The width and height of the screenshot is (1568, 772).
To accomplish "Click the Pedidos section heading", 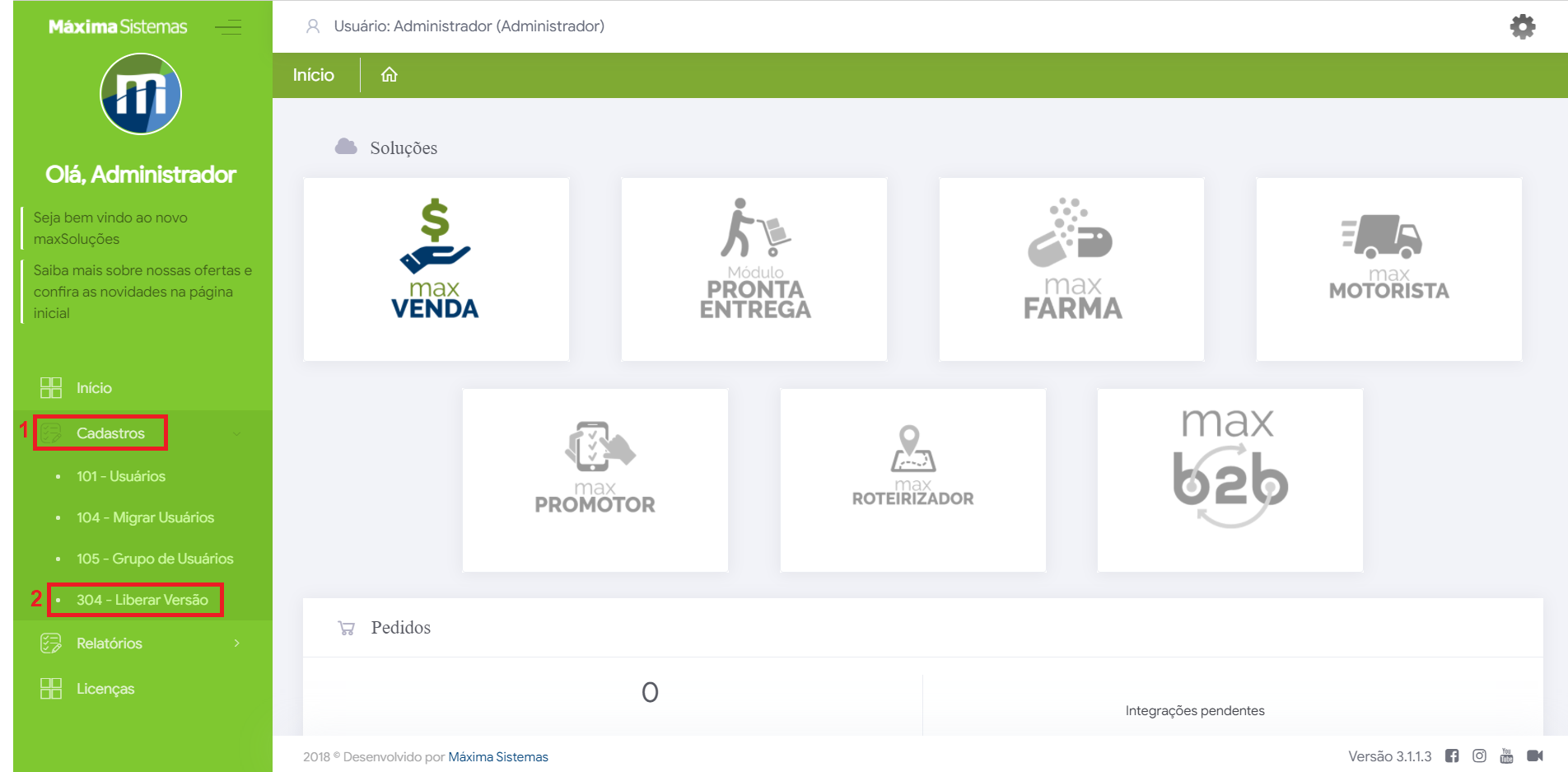I will coord(401,628).
